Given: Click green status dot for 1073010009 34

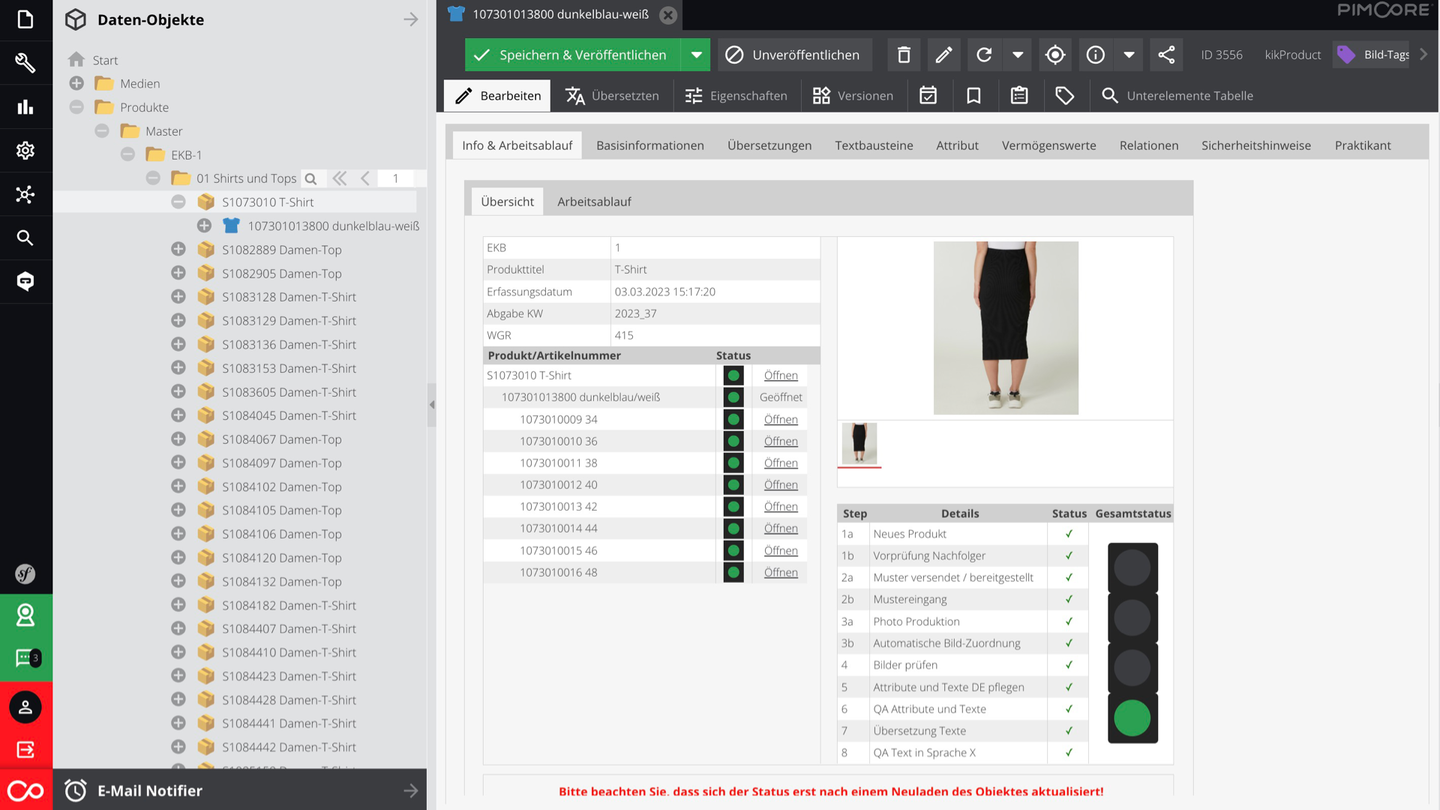Looking at the screenshot, I should coord(733,419).
